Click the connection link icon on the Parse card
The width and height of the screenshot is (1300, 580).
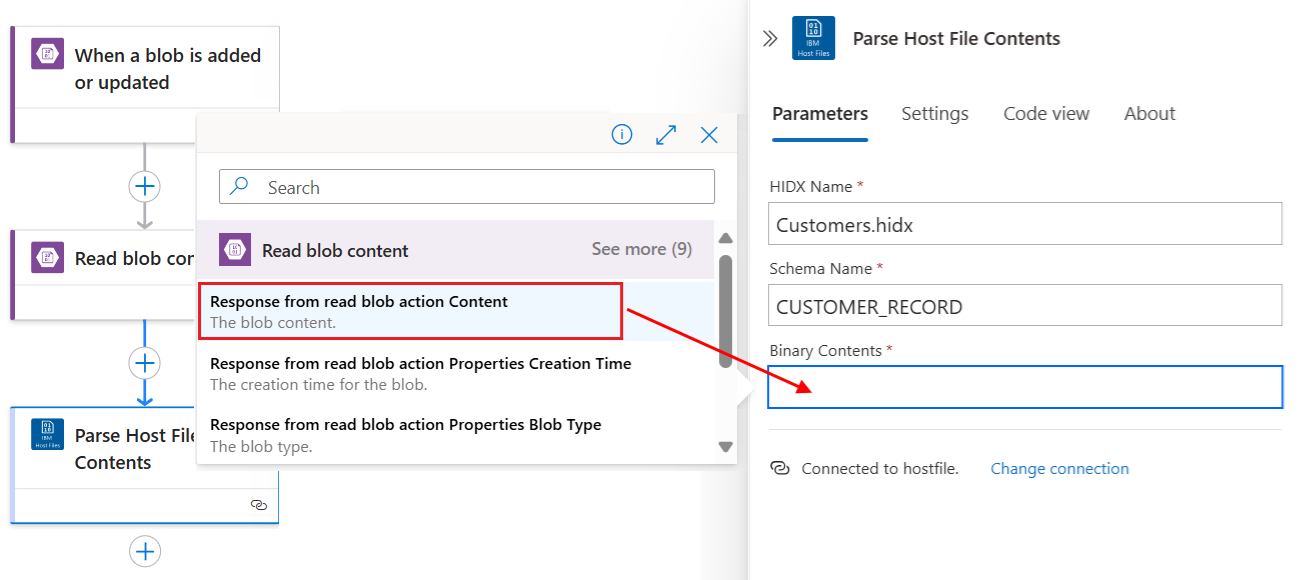pyautogui.click(x=259, y=505)
